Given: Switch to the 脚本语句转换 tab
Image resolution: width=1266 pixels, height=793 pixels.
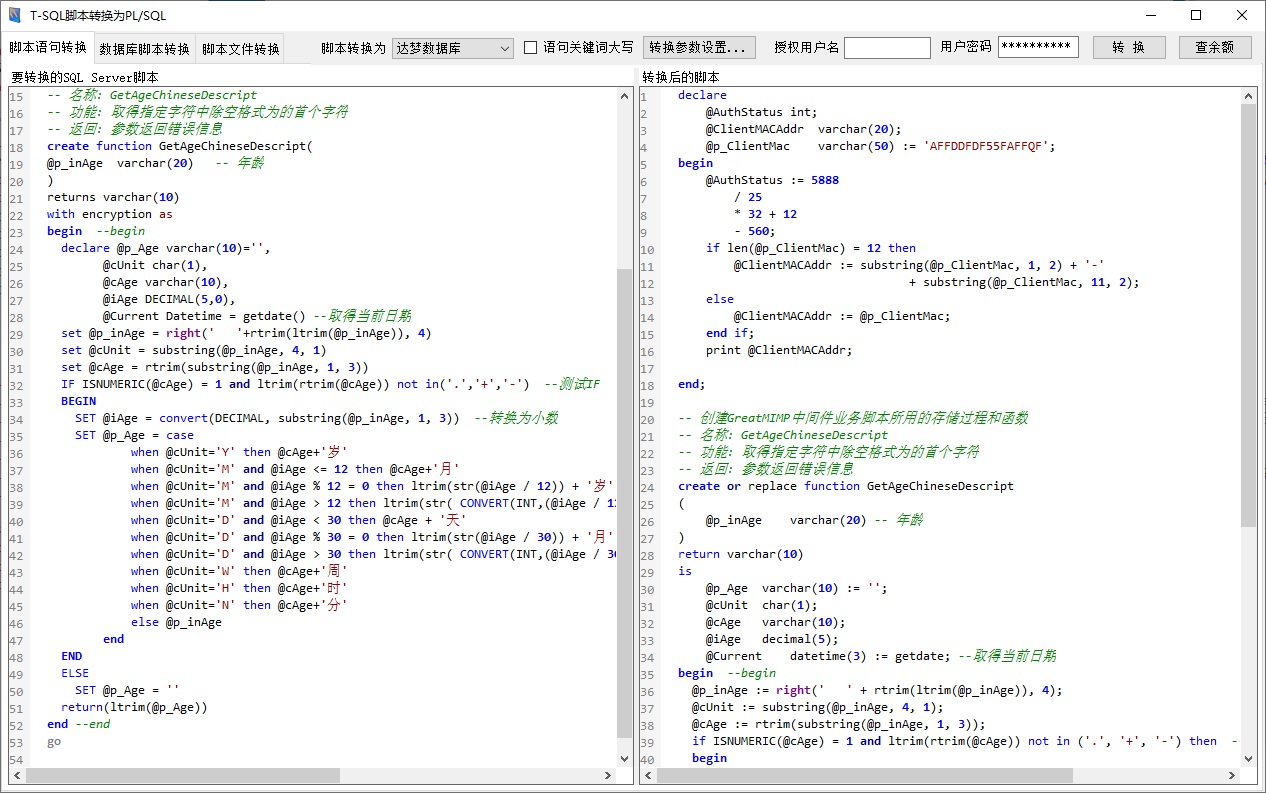Looking at the screenshot, I should tap(47, 47).
